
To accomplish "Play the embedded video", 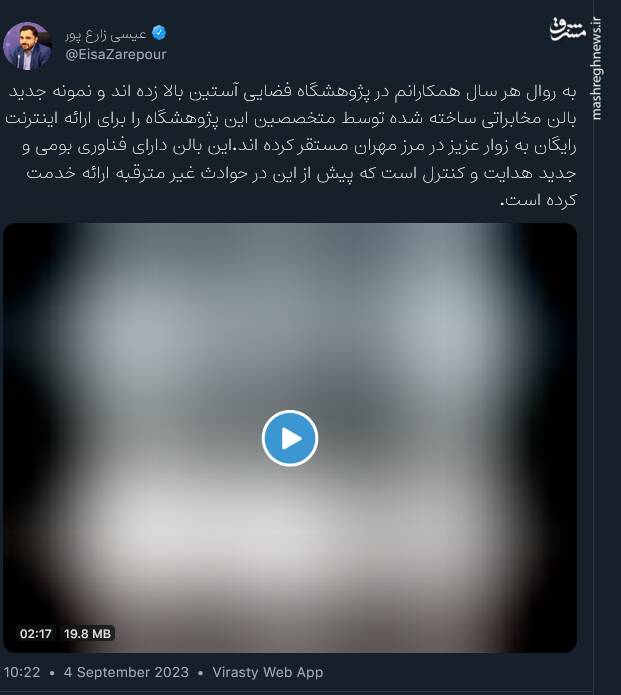I will pyautogui.click(x=289, y=438).
